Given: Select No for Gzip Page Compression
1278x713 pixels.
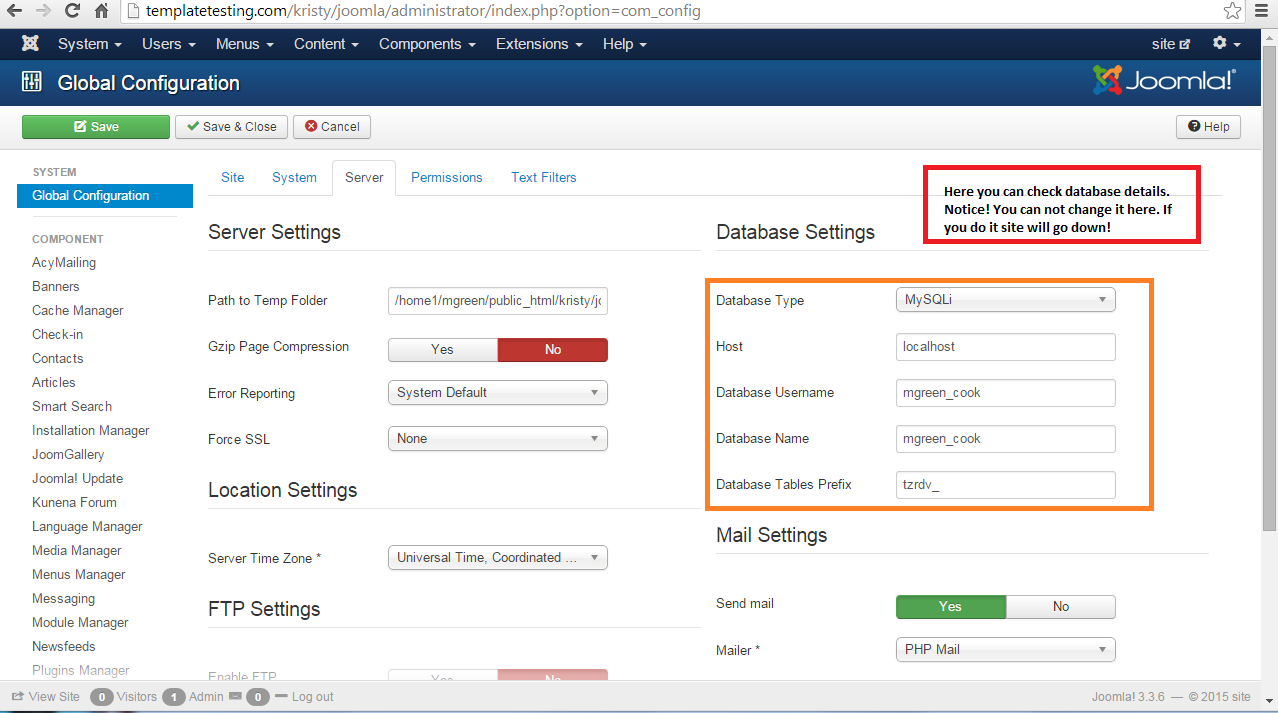Looking at the screenshot, I should click(552, 349).
